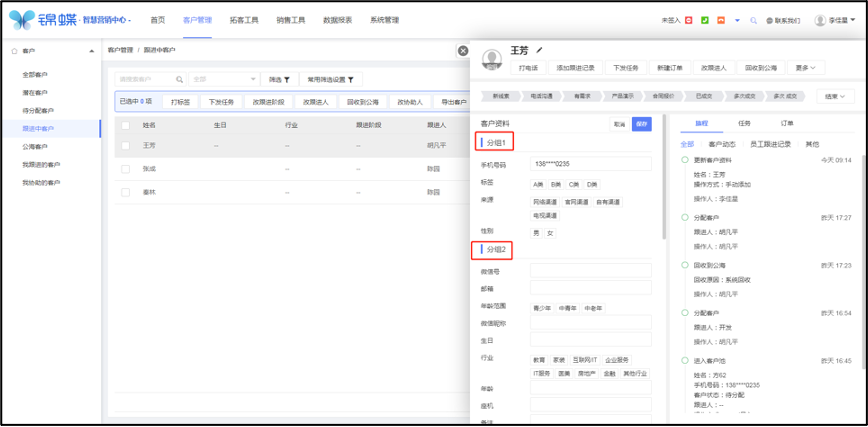Click the orange icon in the top bar
This screenshot has width=868, height=427.
click(x=721, y=20)
